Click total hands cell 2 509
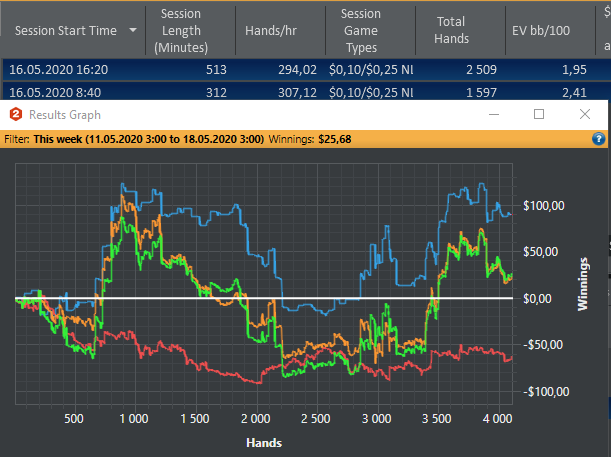 pyautogui.click(x=481, y=70)
